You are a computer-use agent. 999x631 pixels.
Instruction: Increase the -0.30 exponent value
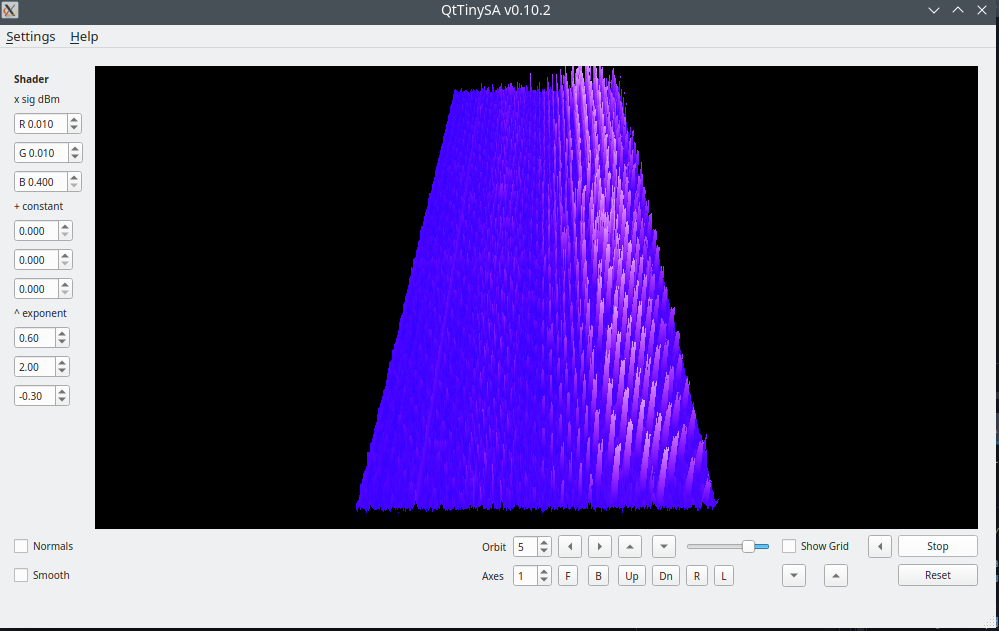62,391
